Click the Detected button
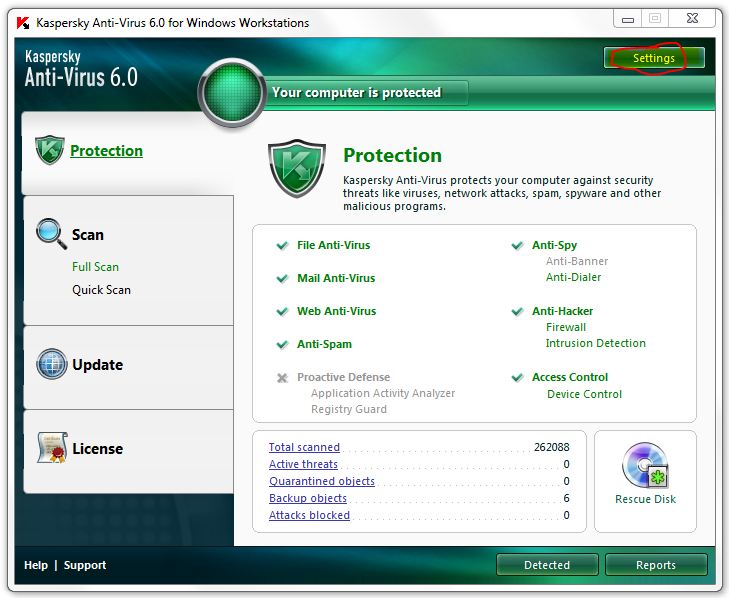Viewport: 729px width, 598px height. click(547, 565)
